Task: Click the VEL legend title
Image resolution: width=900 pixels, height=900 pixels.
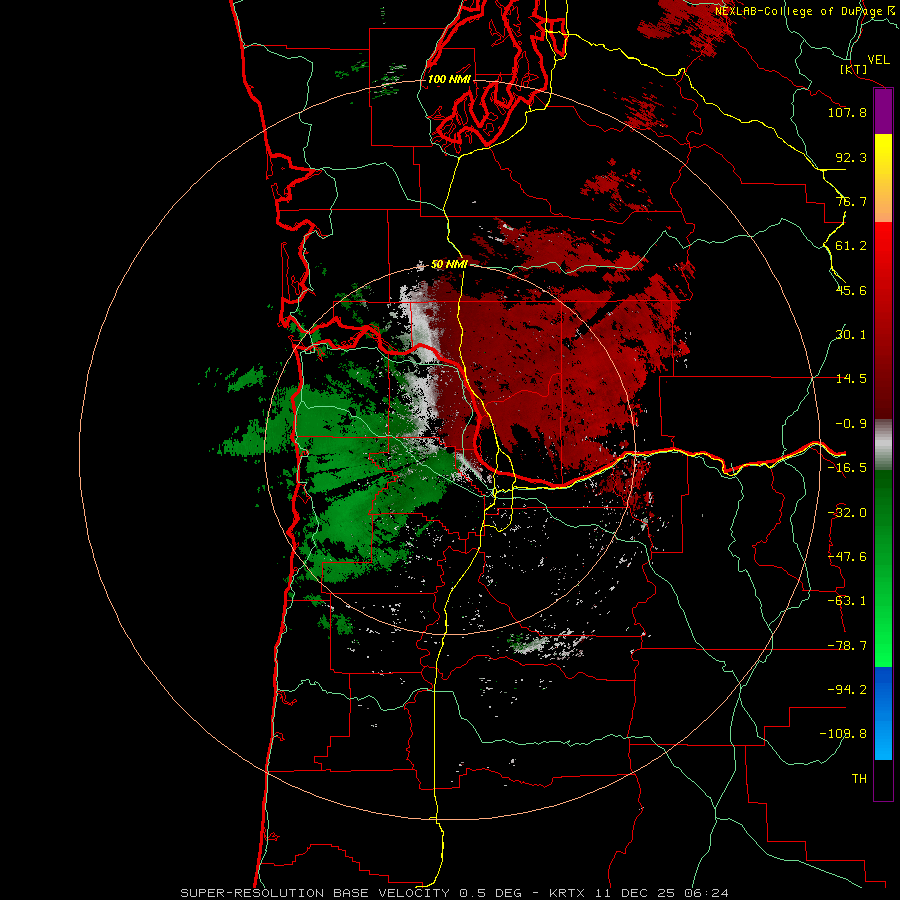Action: (x=878, y=60)
